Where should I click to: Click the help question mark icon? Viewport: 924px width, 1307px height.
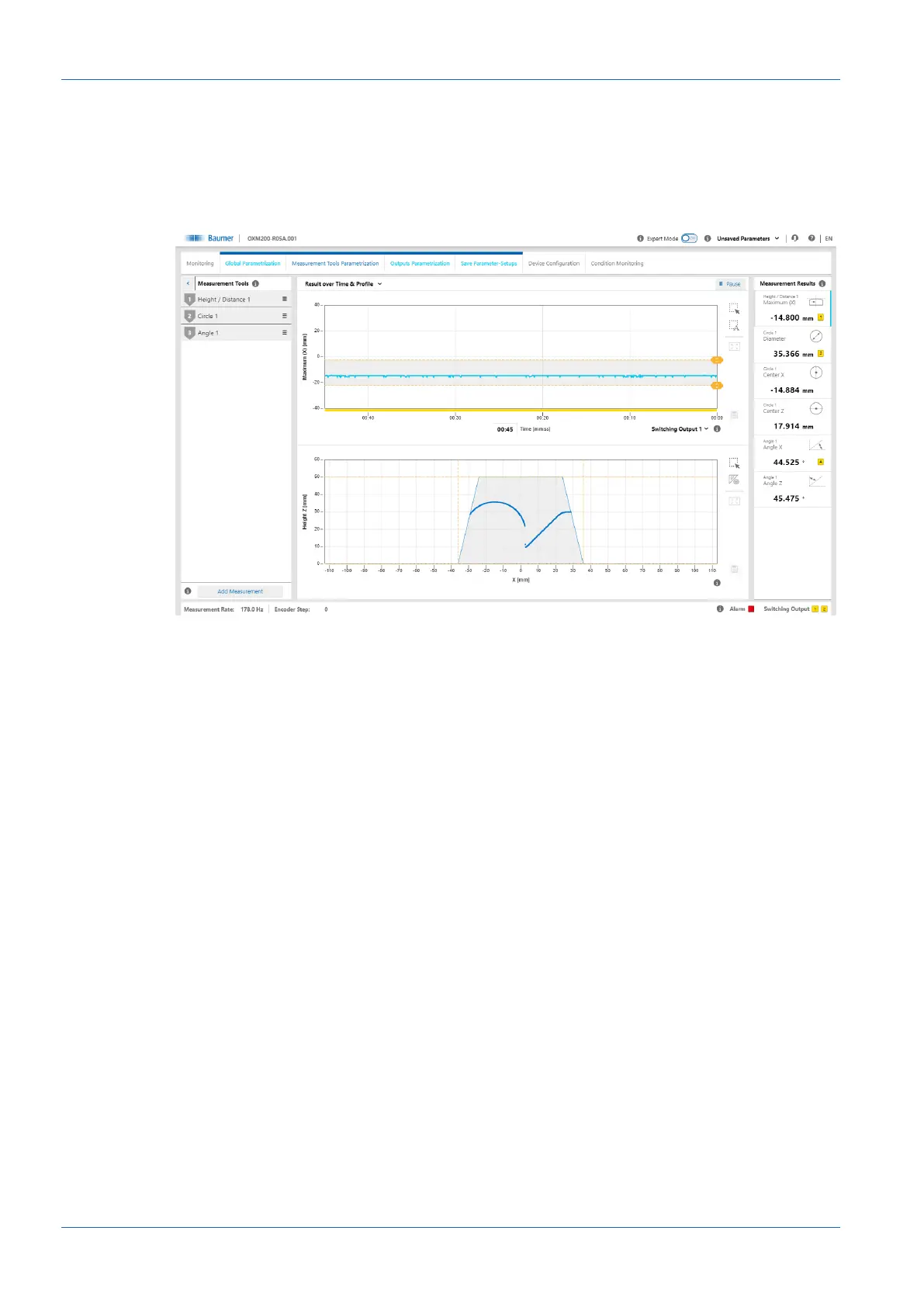(x=812, y=238)
